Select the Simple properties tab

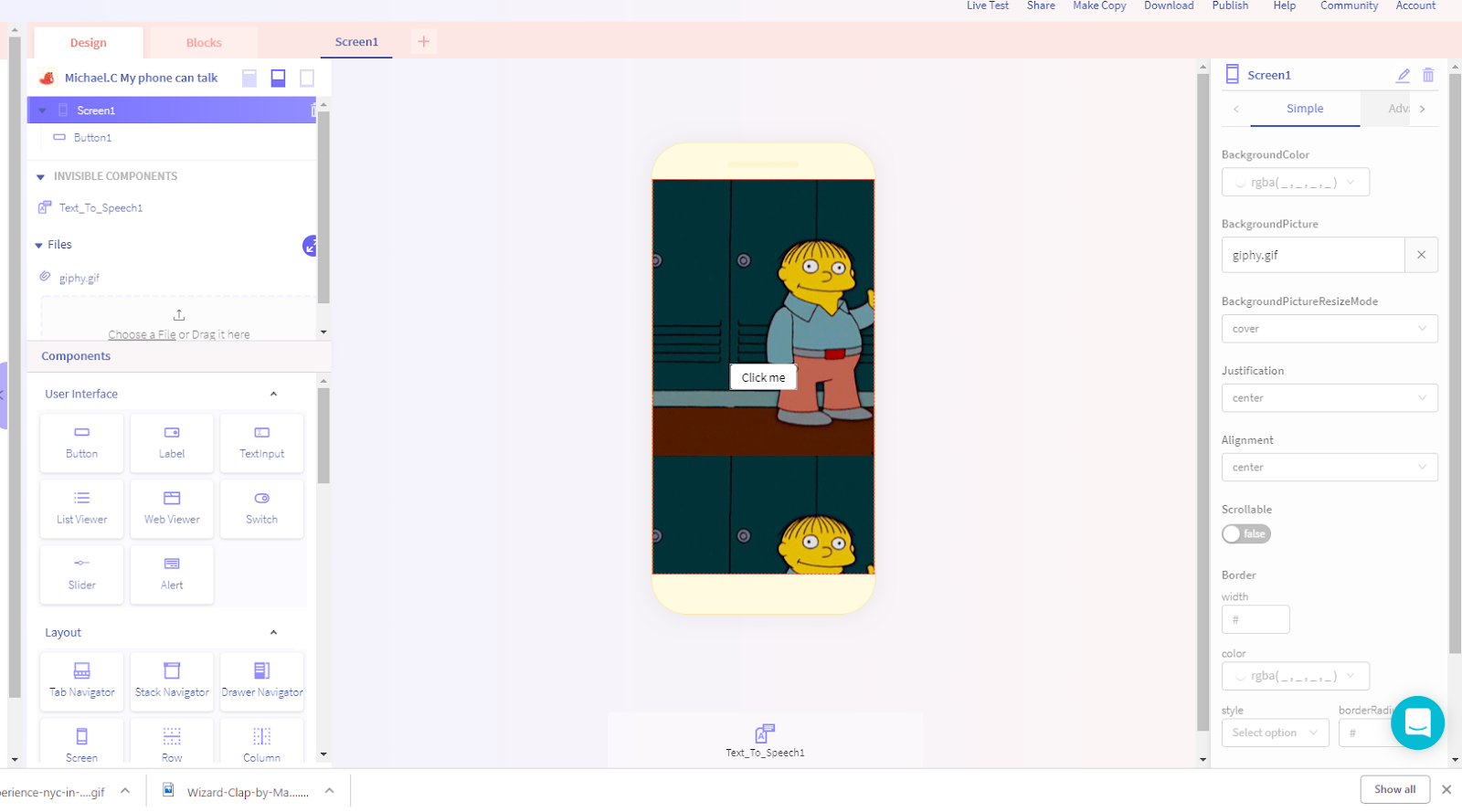[1305, 109]
